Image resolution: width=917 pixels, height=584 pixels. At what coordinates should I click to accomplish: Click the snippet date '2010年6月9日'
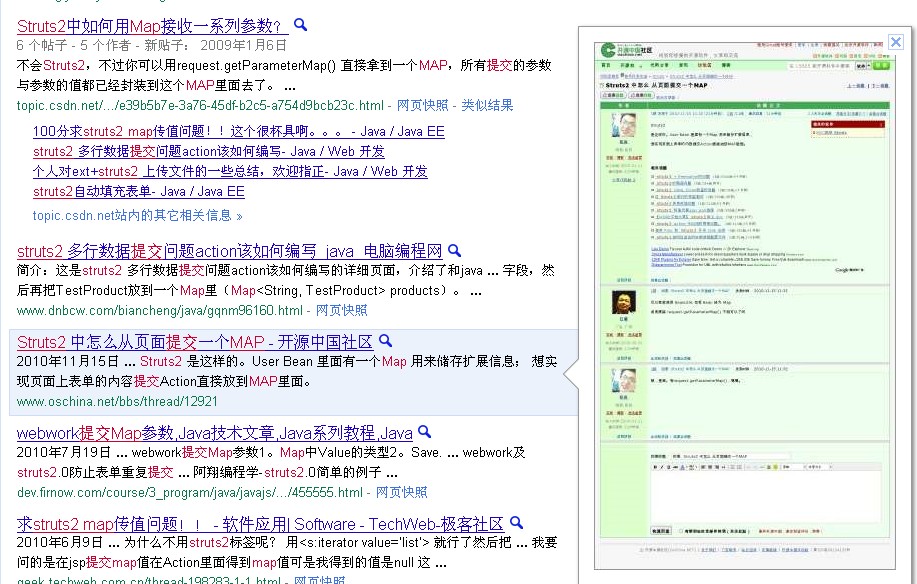pos(60,542)
